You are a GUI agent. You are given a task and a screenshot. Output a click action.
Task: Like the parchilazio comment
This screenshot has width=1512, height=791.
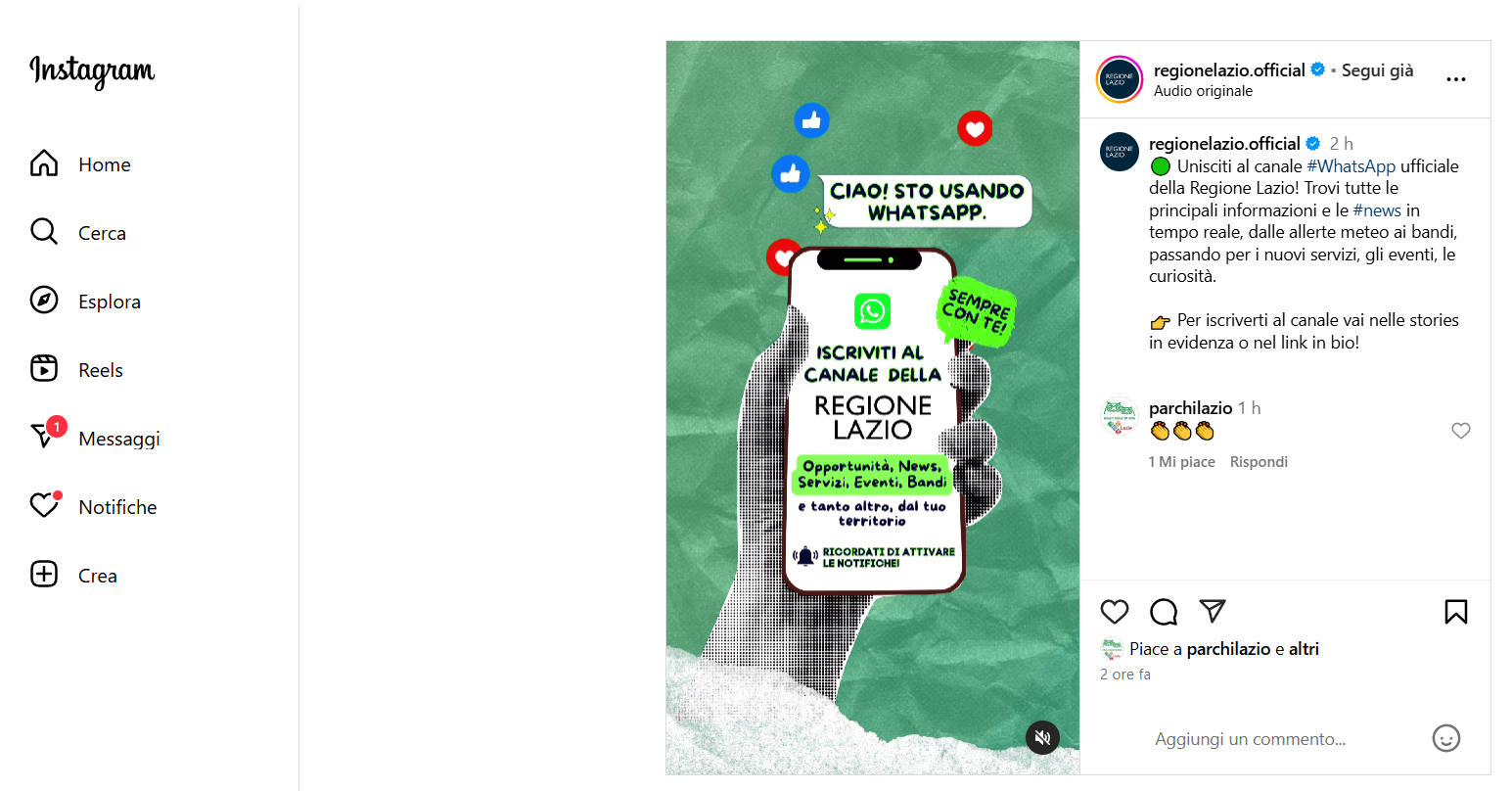click(1461, 431)
